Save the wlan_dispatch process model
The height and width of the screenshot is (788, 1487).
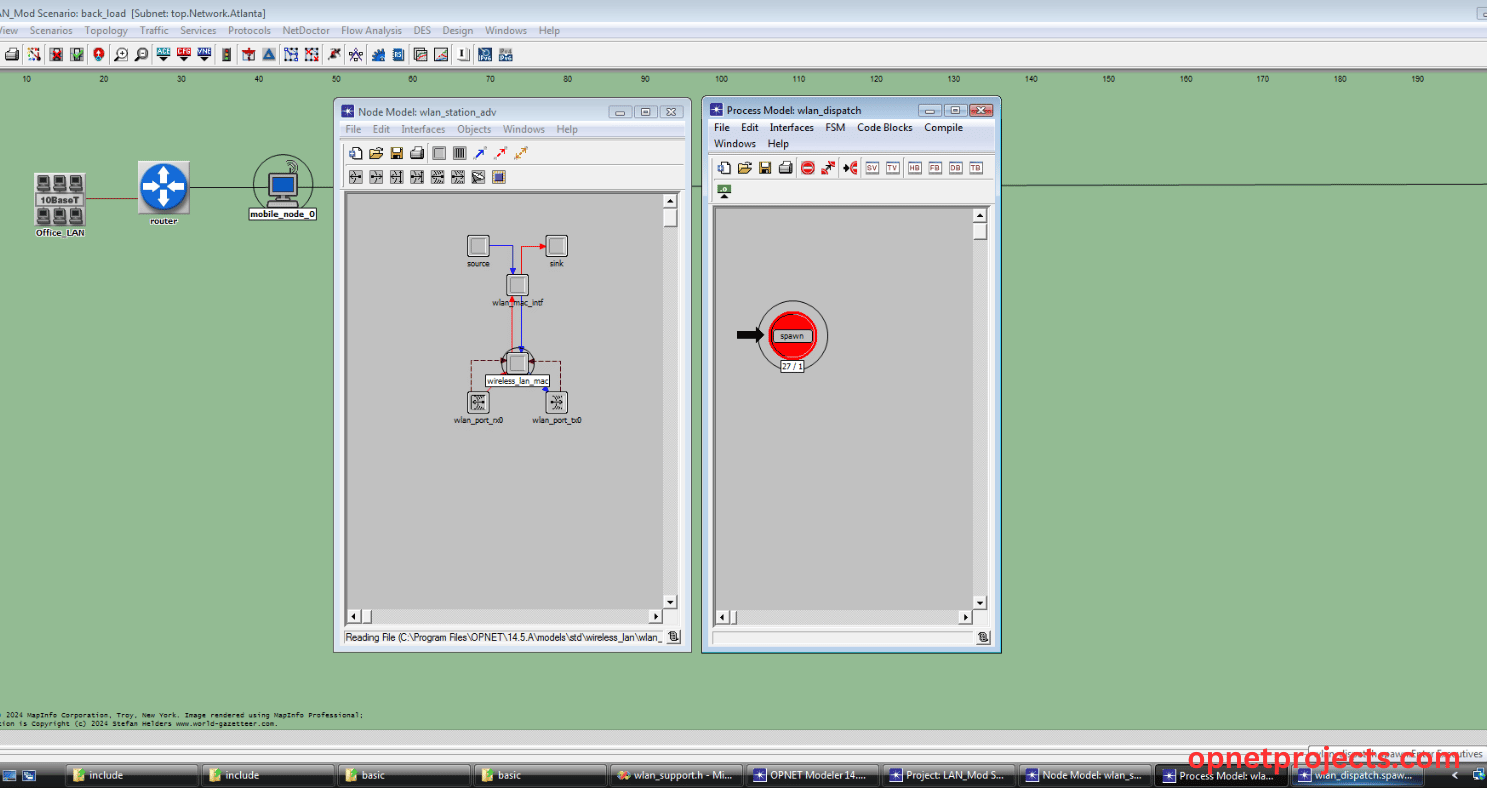coord(765,168)
